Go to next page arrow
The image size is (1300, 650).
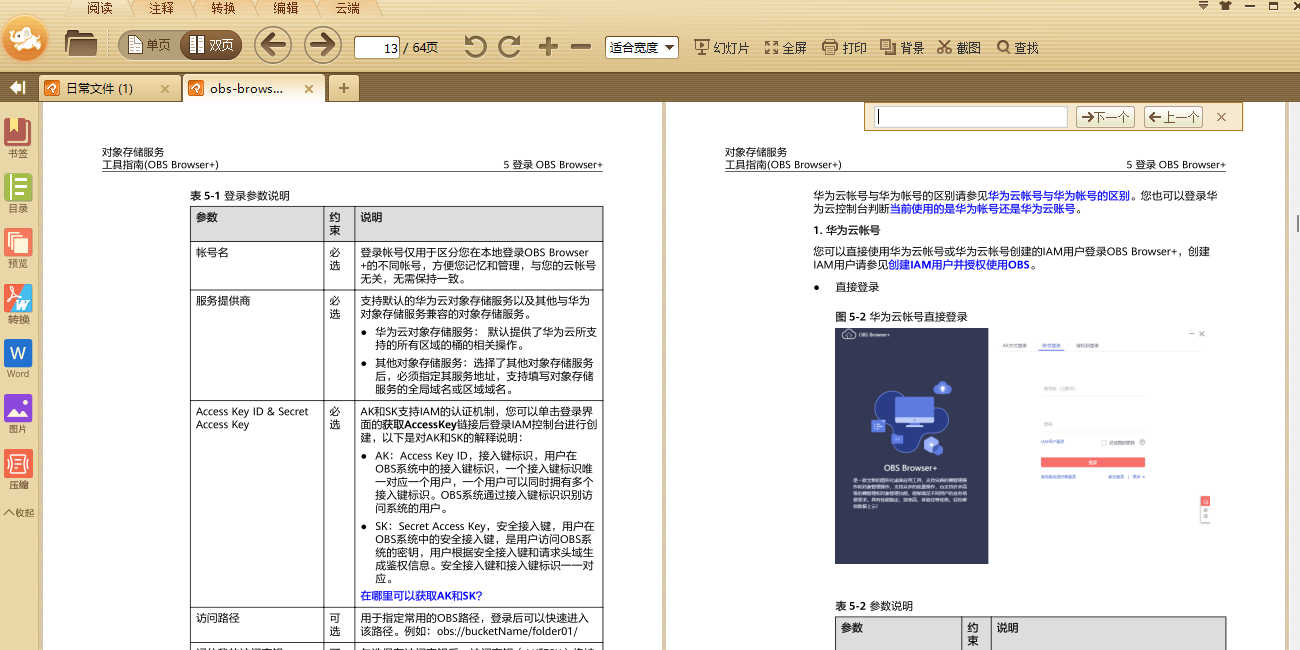322,45
